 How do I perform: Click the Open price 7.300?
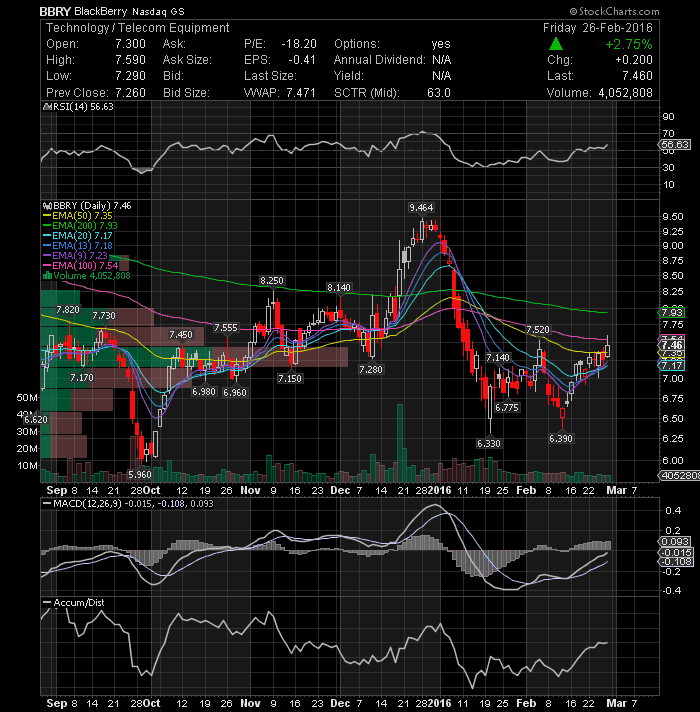click(130, 44)
